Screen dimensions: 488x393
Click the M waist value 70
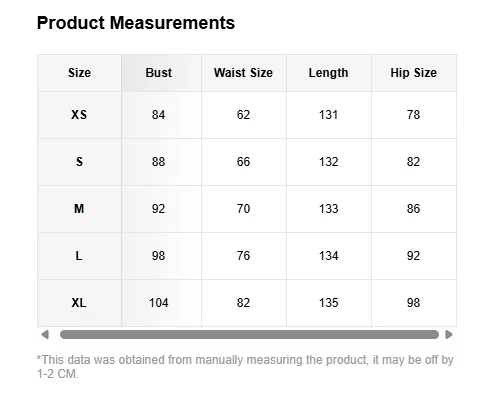[x=243, y=209]
